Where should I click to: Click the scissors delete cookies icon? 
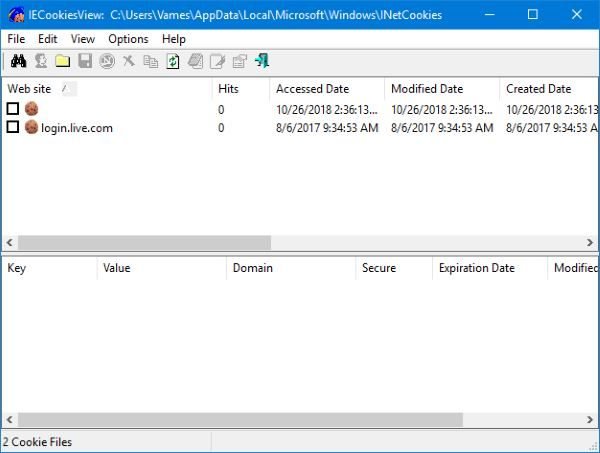tap(129, 61)
